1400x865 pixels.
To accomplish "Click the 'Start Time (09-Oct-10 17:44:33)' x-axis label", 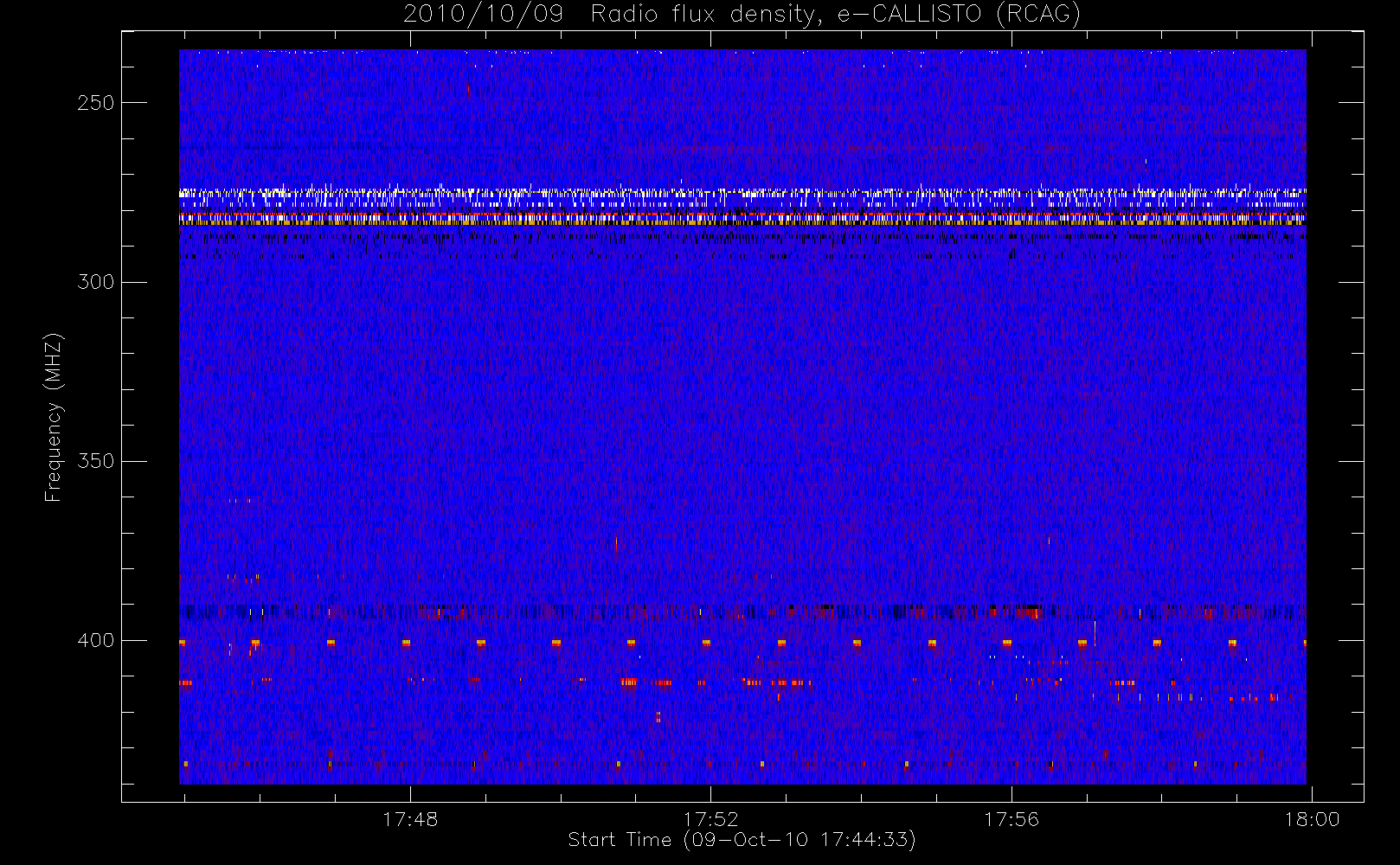I will pos(742,840).
